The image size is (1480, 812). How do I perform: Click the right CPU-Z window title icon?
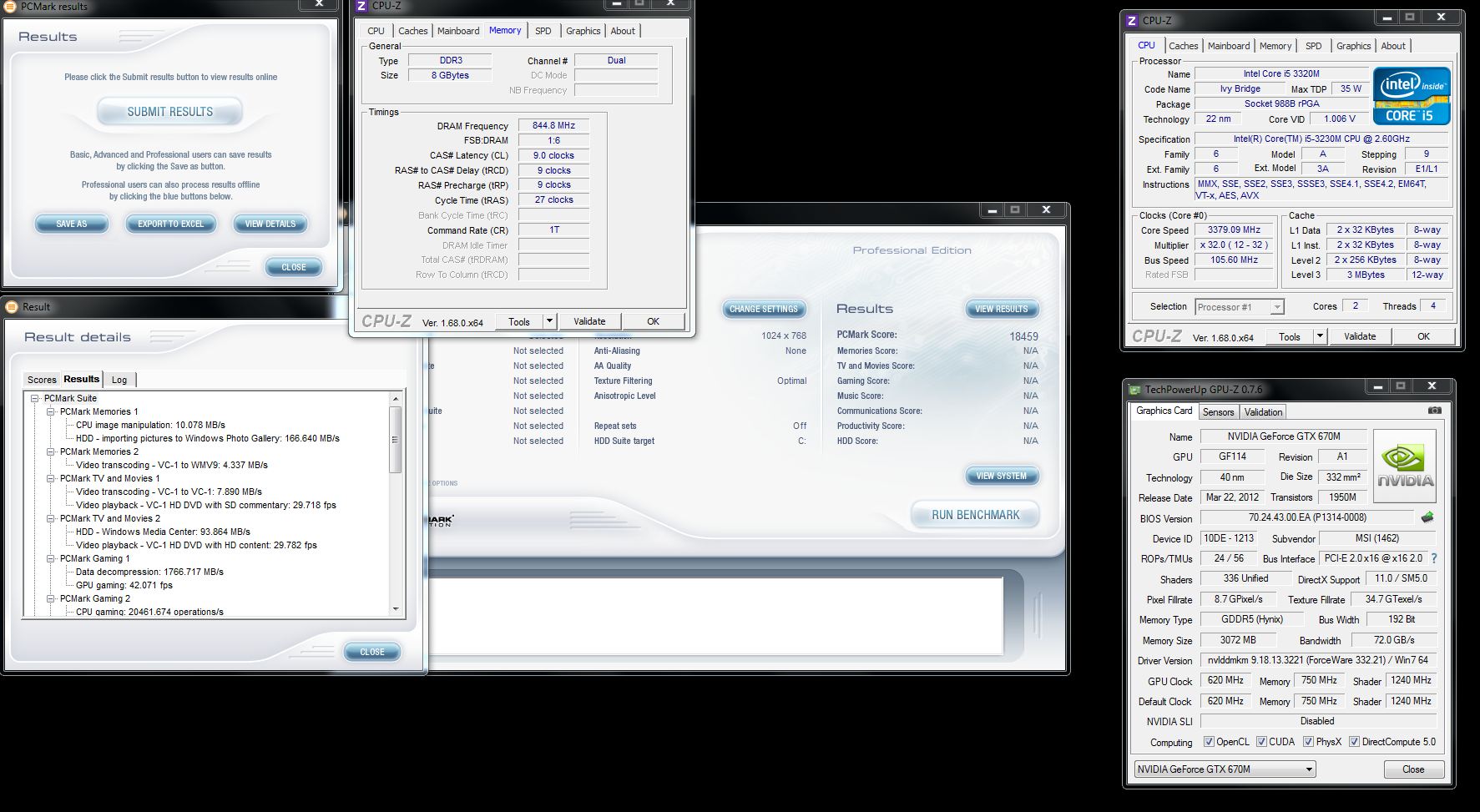(1132, 21)
